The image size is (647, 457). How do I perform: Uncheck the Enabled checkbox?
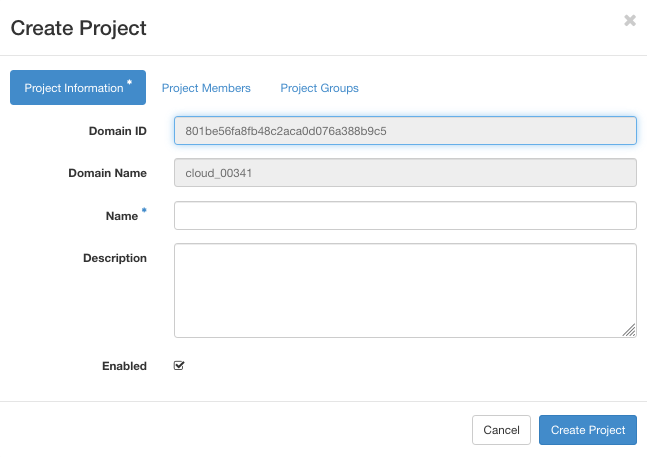point(179,366)
